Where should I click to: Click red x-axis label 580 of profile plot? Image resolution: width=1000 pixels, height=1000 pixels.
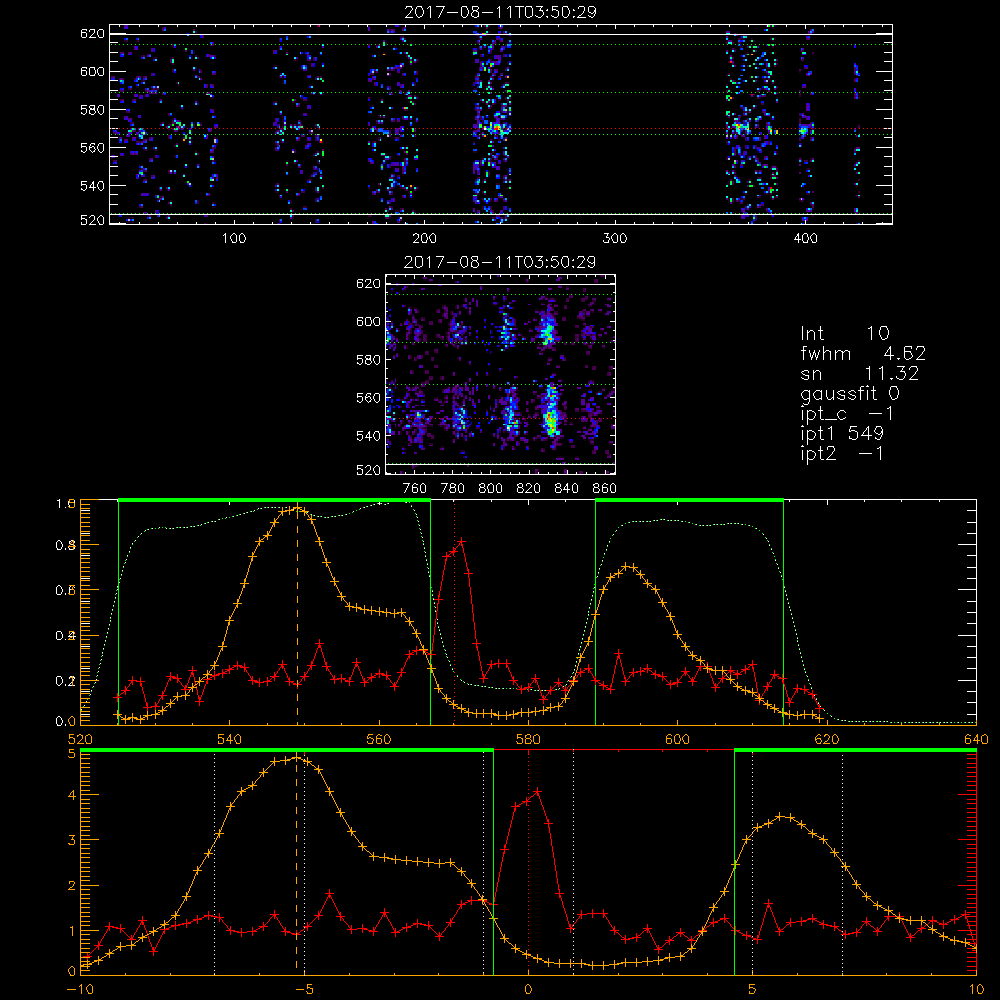pos(528,739)
